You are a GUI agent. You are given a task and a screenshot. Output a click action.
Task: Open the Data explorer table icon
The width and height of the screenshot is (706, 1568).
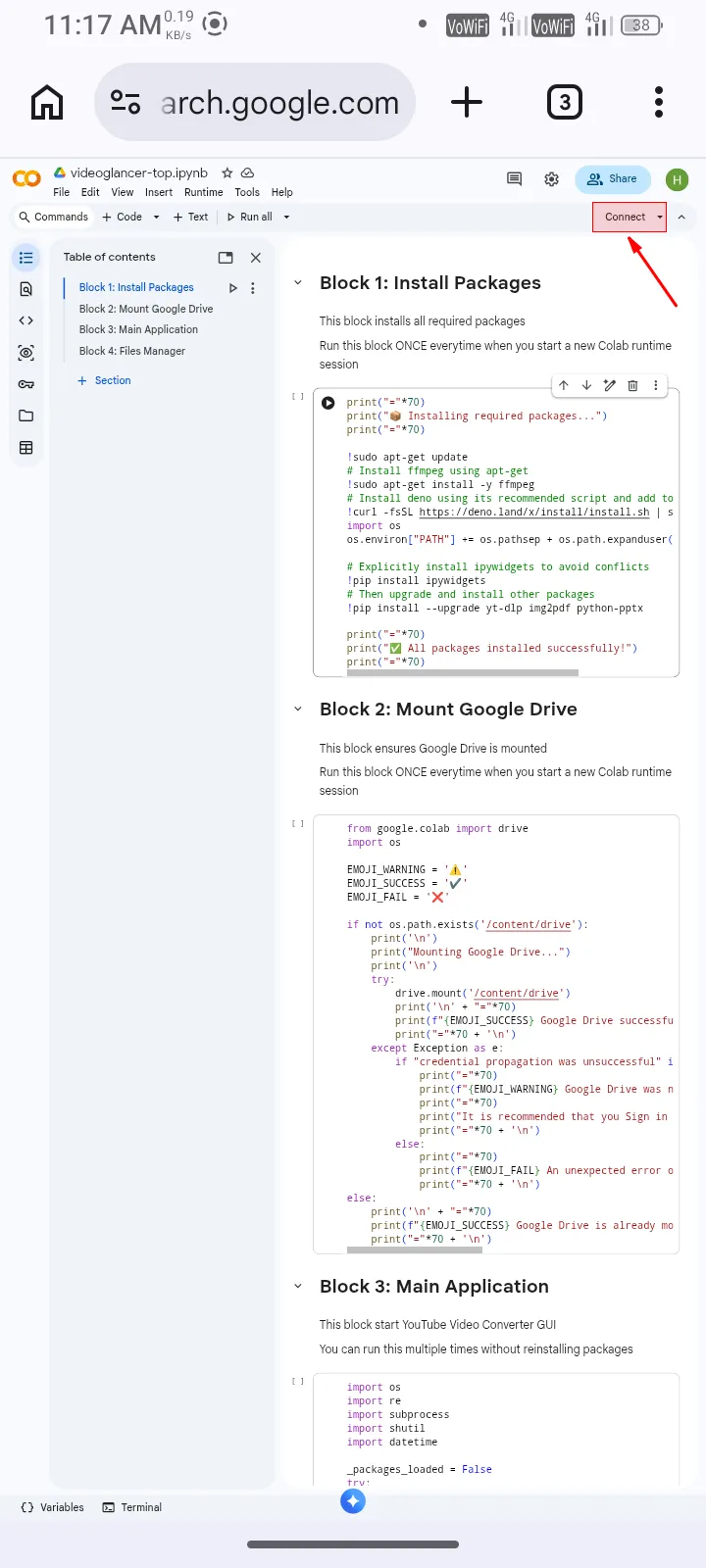26,448
